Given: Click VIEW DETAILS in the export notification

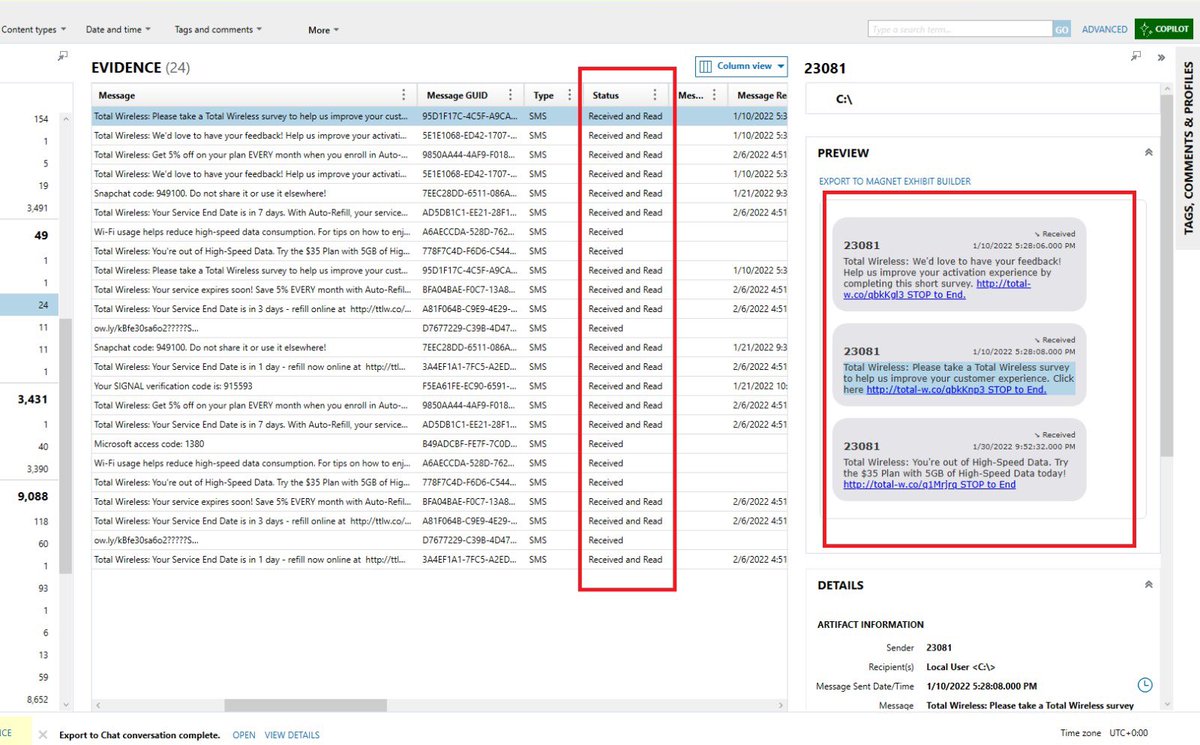Looking at the screenshot, I should (292, 735).
